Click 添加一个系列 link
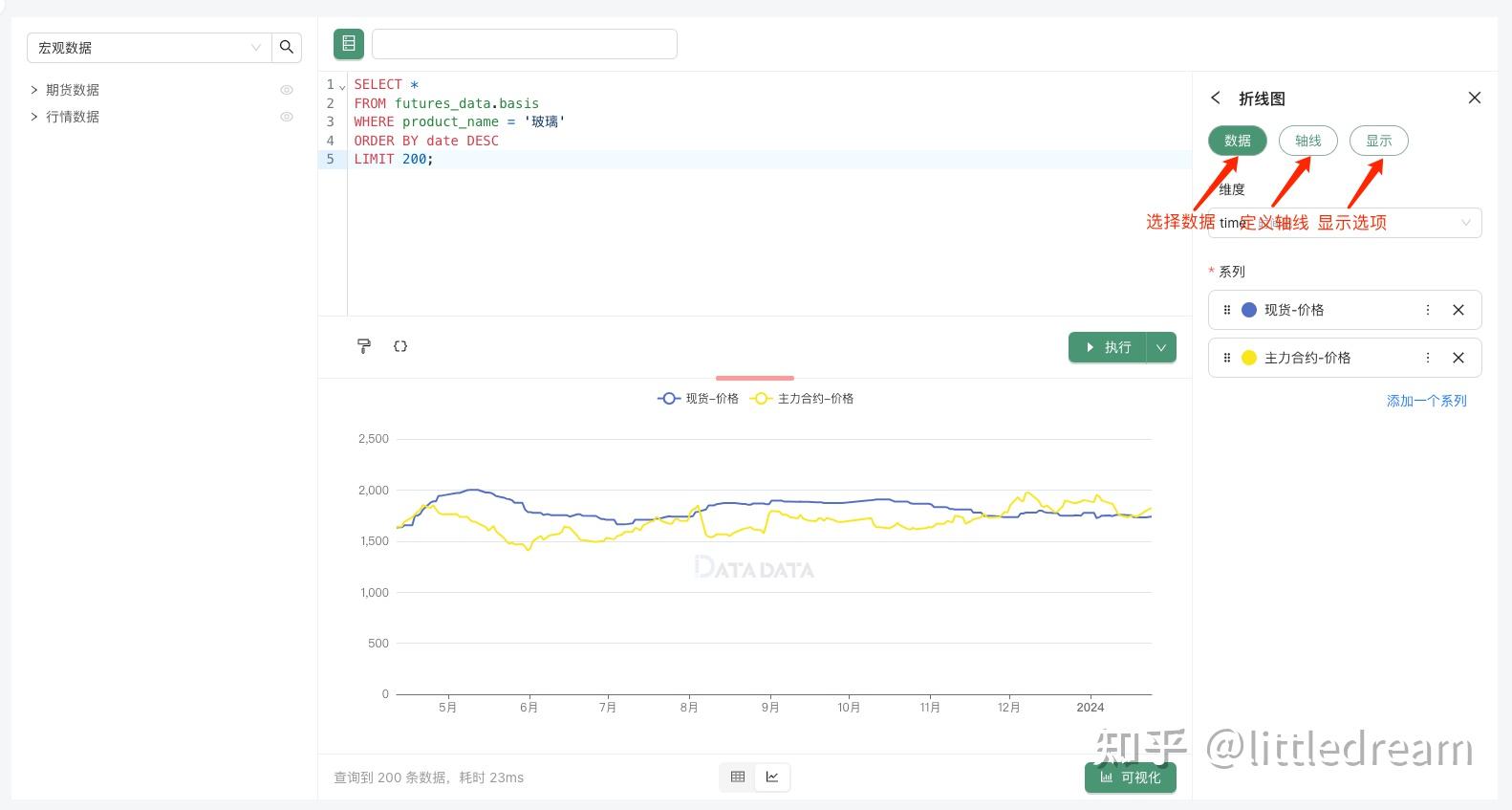 tap(1426, 401)
